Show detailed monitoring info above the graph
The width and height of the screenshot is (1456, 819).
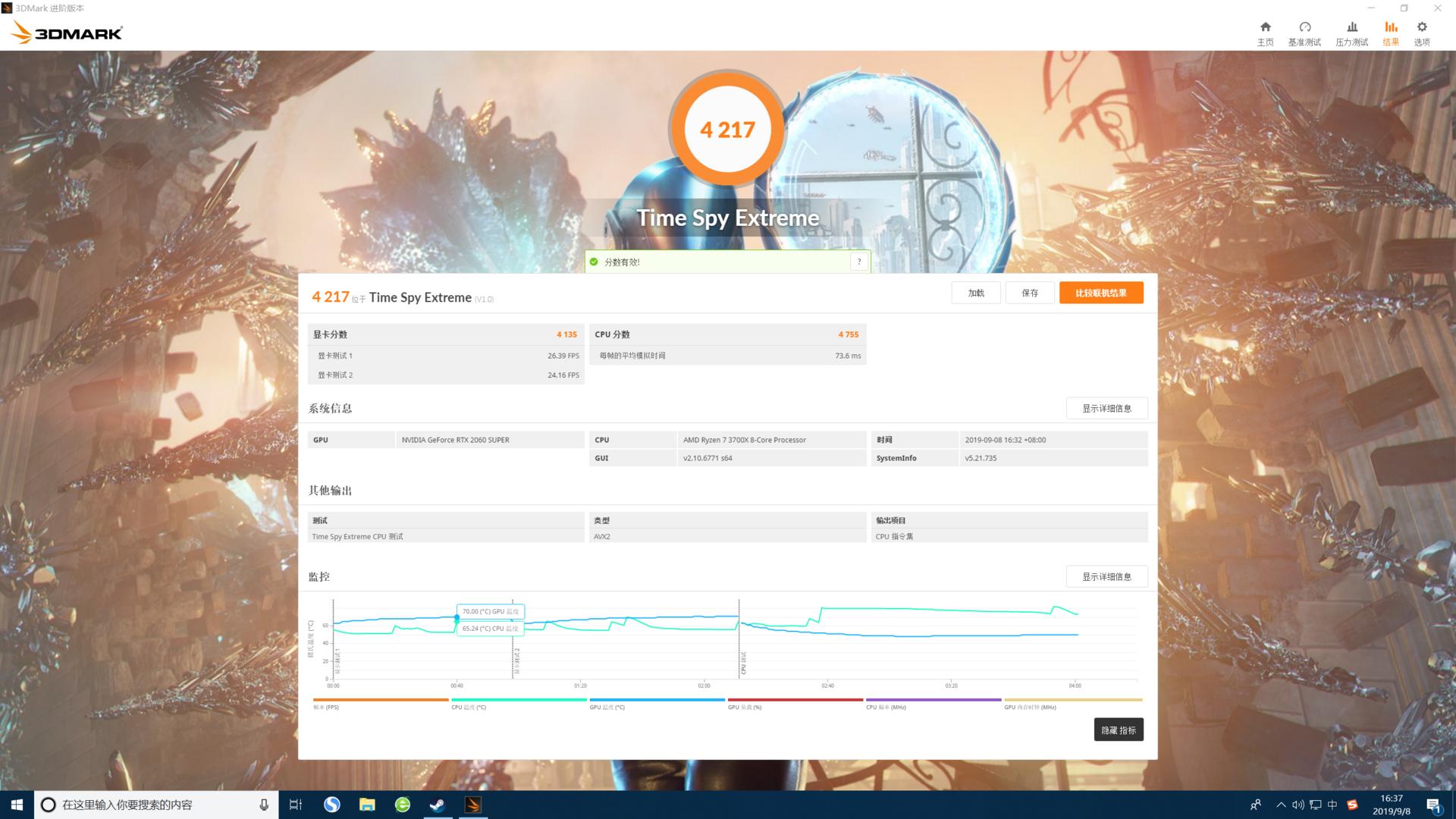click(x=1107, y=576)
